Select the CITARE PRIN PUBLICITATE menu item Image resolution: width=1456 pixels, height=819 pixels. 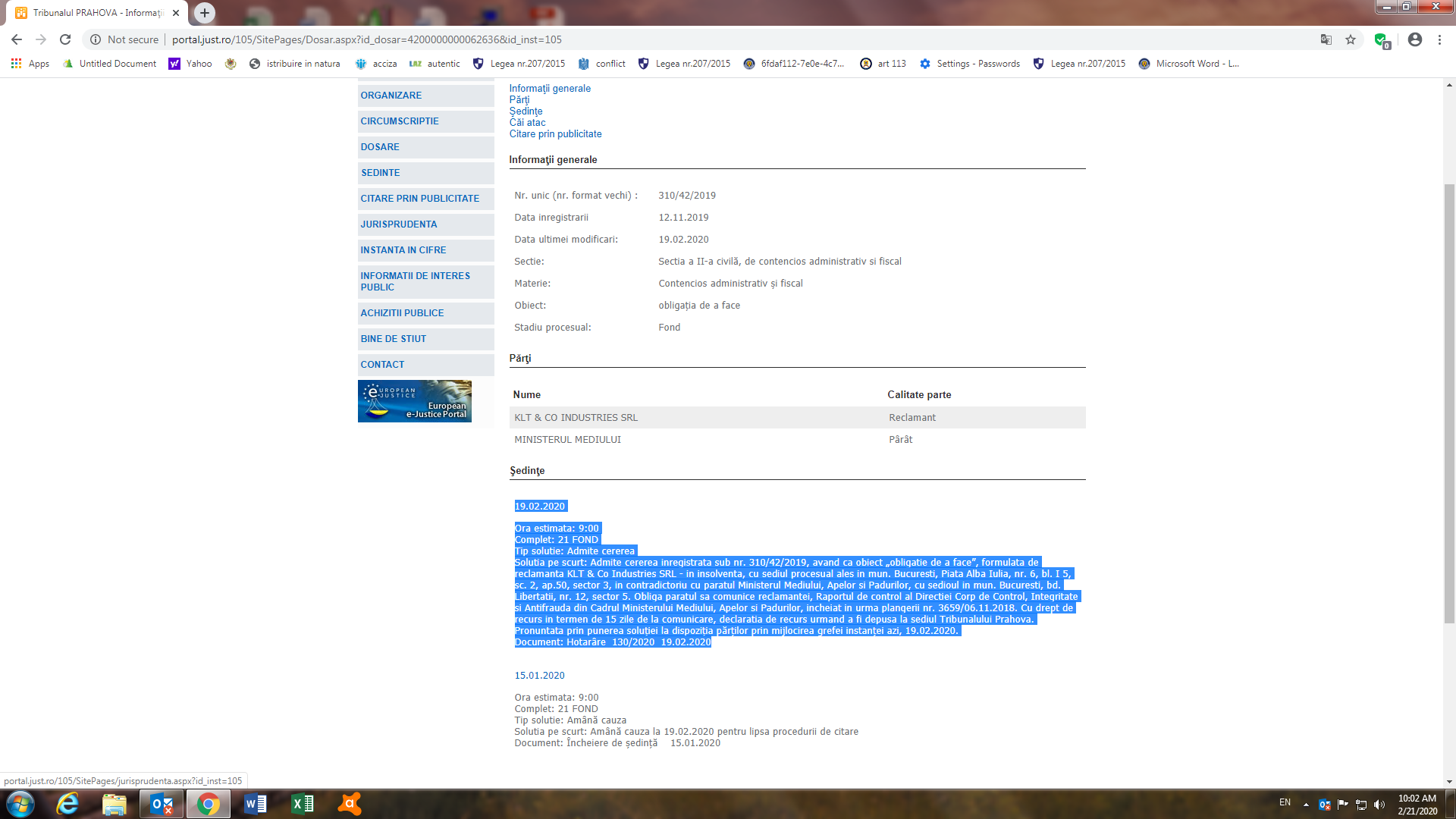(x=419, y=199)
